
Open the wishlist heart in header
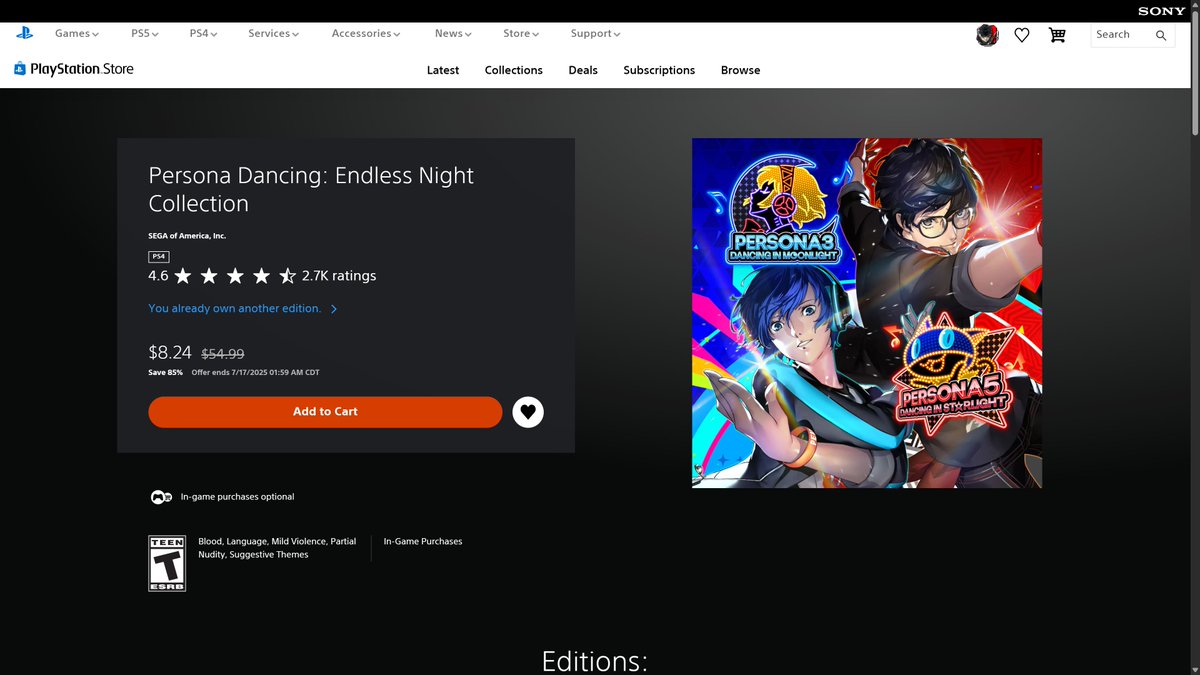[1022, 35]
